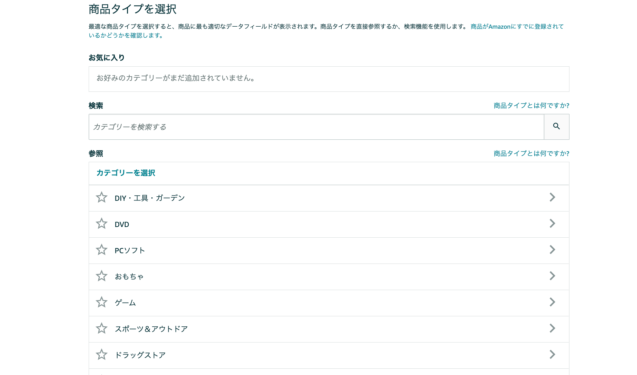The height and width of the screenshot is (375, 637).
Task: Open スポーツ&アウトドア chevron arrow
Action: pyautogui.click(x=552, y=328)
